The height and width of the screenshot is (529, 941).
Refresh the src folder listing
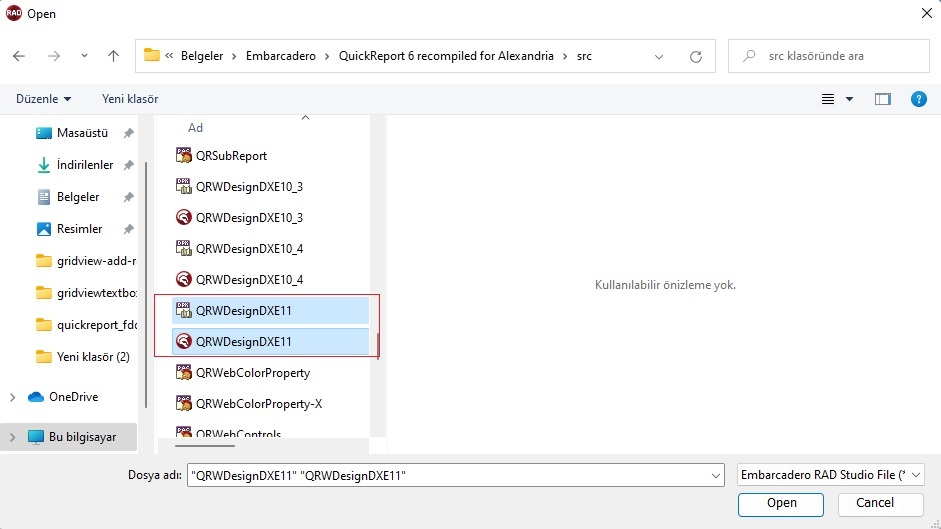696,56
